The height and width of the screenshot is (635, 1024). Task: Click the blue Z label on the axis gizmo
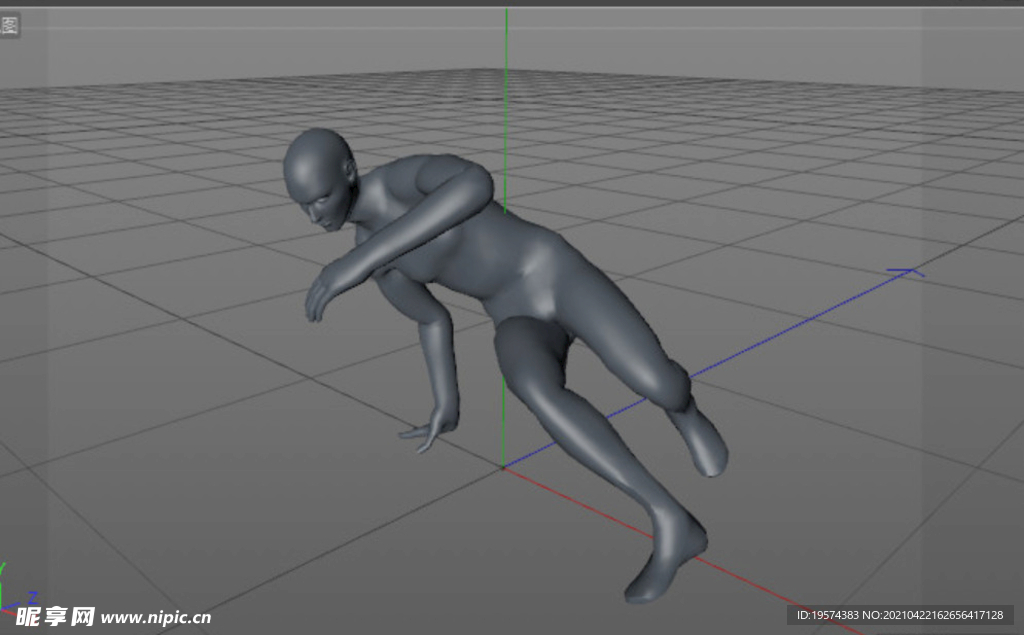point(32,598)
